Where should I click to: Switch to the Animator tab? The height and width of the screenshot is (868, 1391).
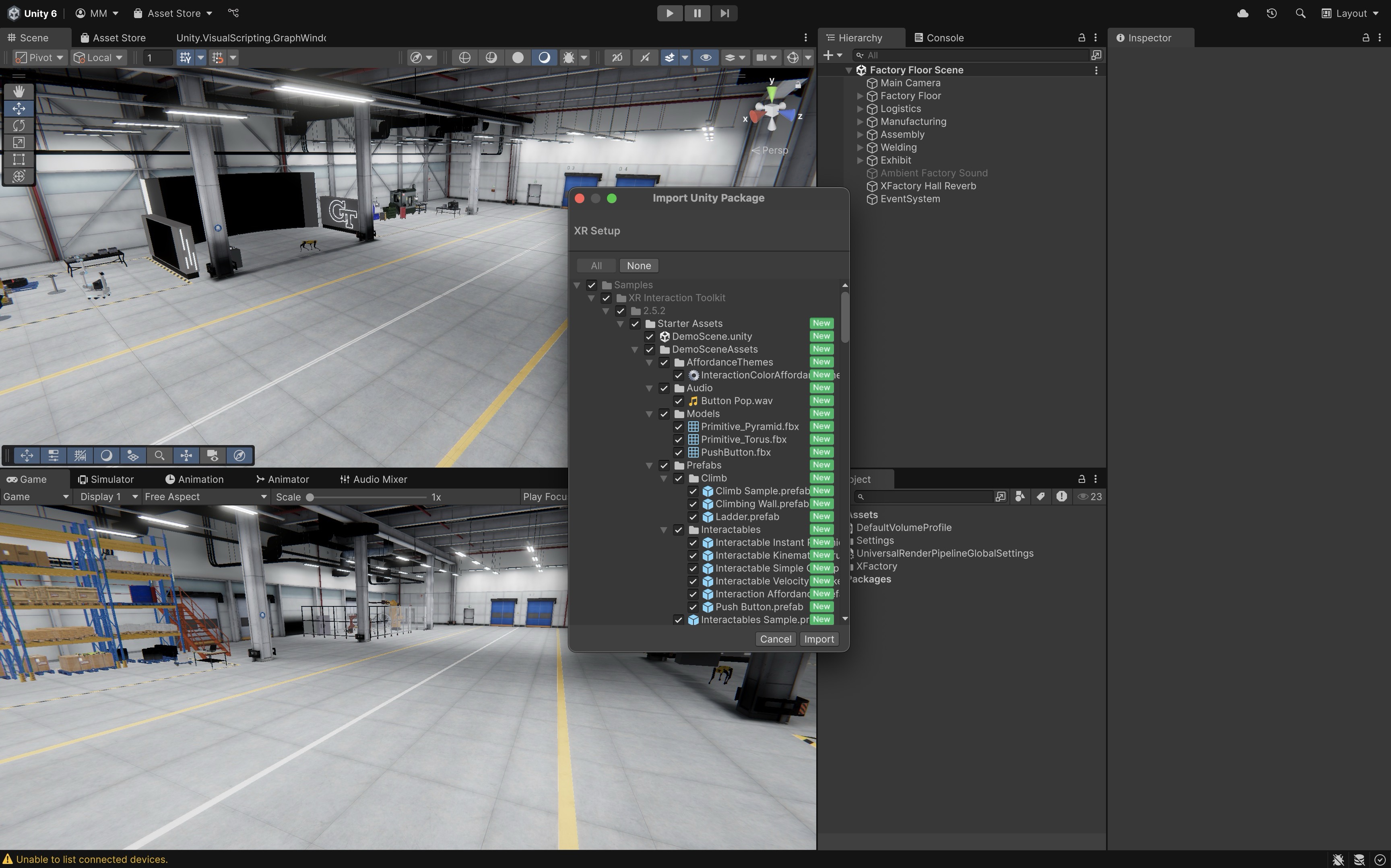click(x=283, y=479)
